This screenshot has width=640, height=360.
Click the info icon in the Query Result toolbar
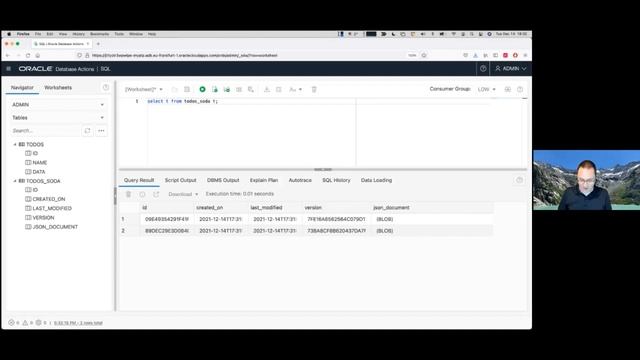[x=142, y=194]
